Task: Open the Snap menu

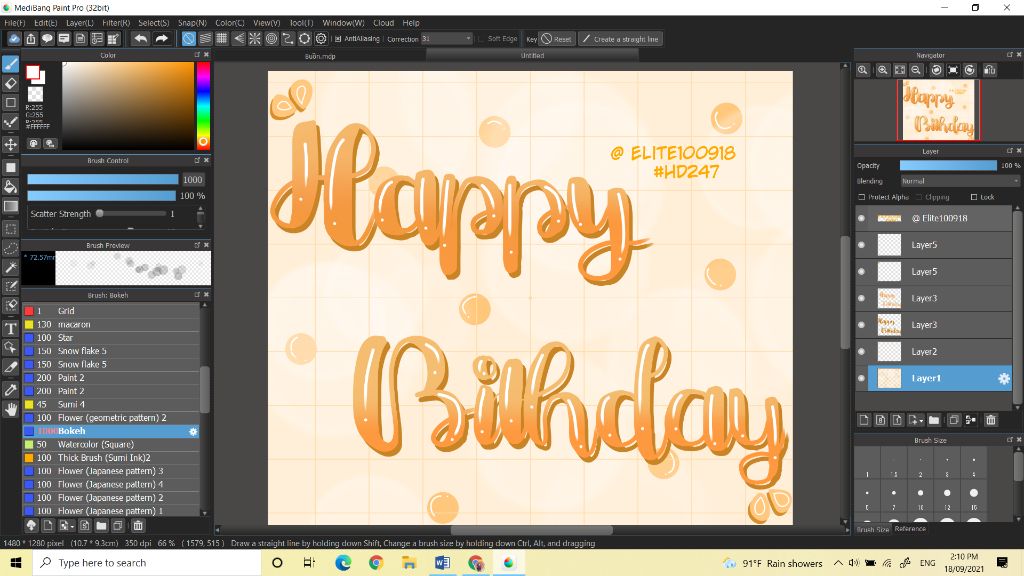Action: (192, 23)
